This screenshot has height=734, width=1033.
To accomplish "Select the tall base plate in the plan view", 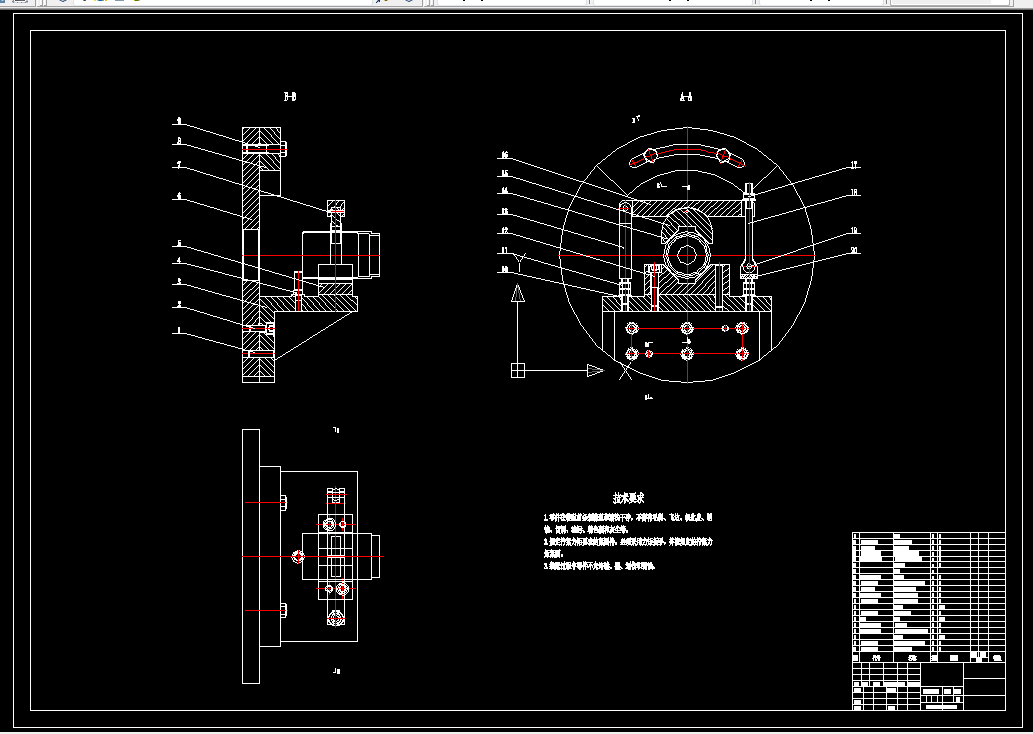I will pos(251,557).
